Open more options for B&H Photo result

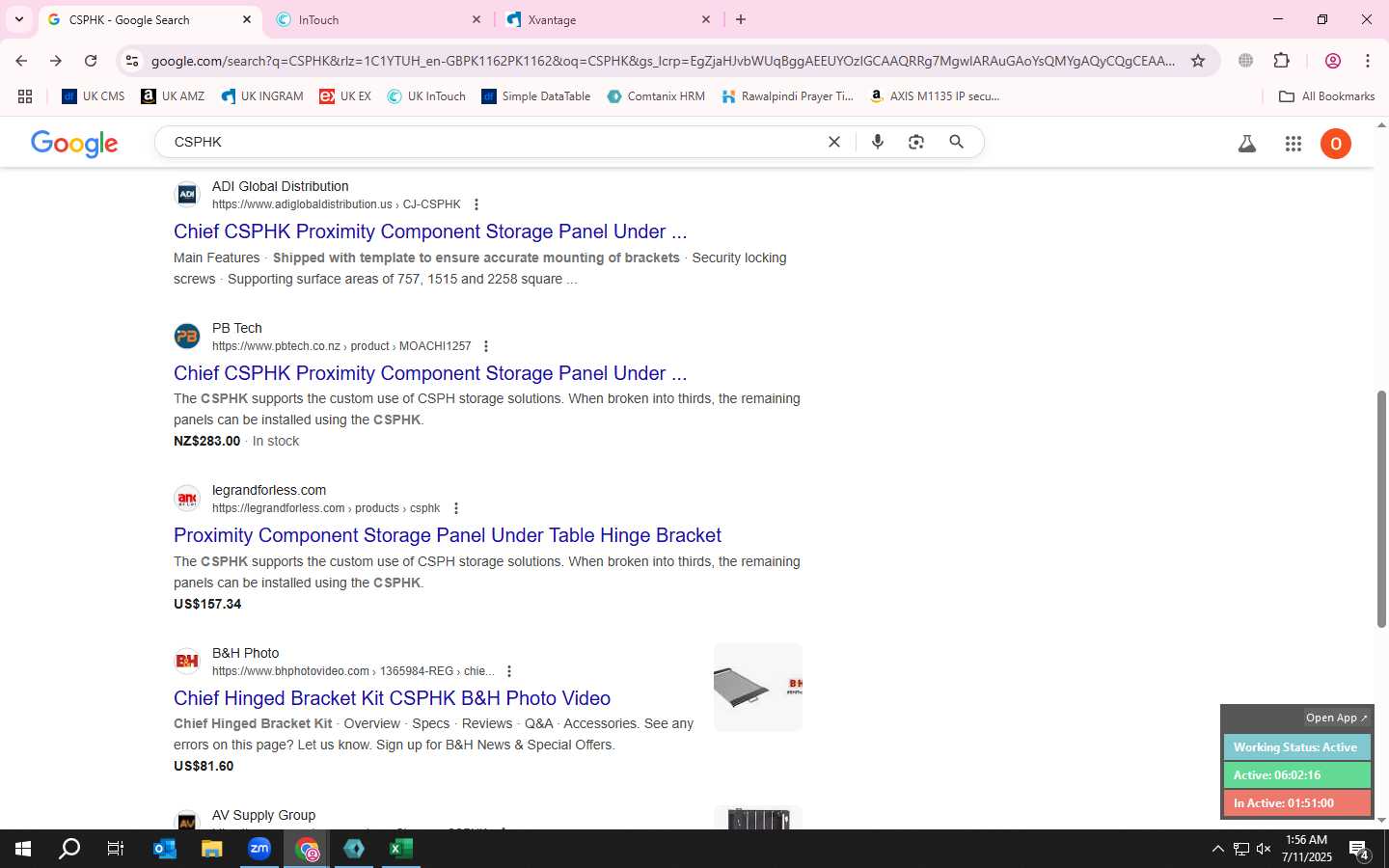pos(509,671)
